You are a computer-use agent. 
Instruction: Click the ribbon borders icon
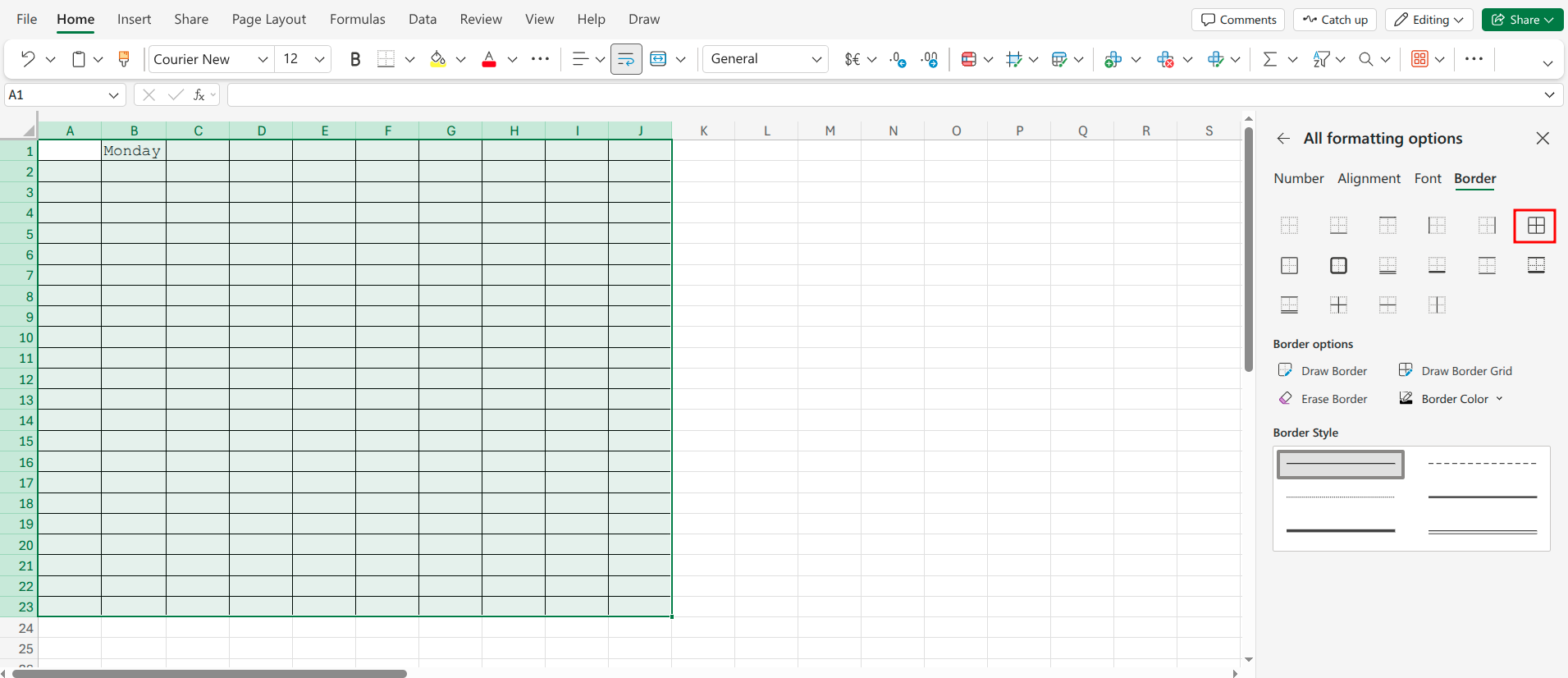click(386, 59)
